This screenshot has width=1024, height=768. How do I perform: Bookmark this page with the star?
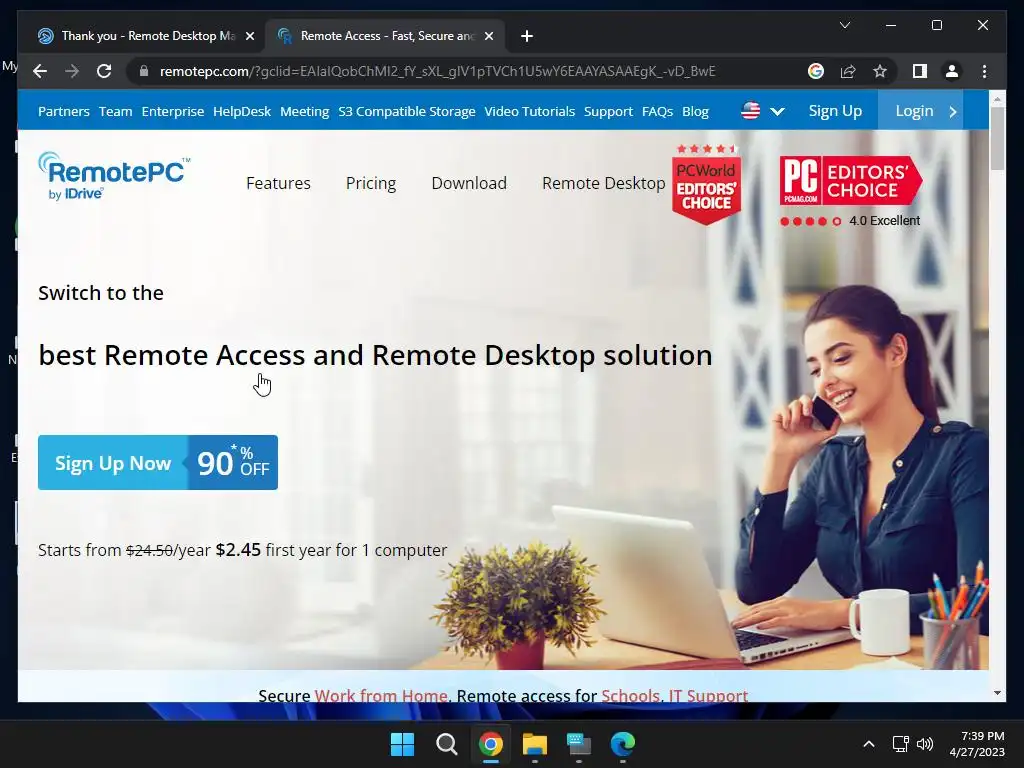880,71
